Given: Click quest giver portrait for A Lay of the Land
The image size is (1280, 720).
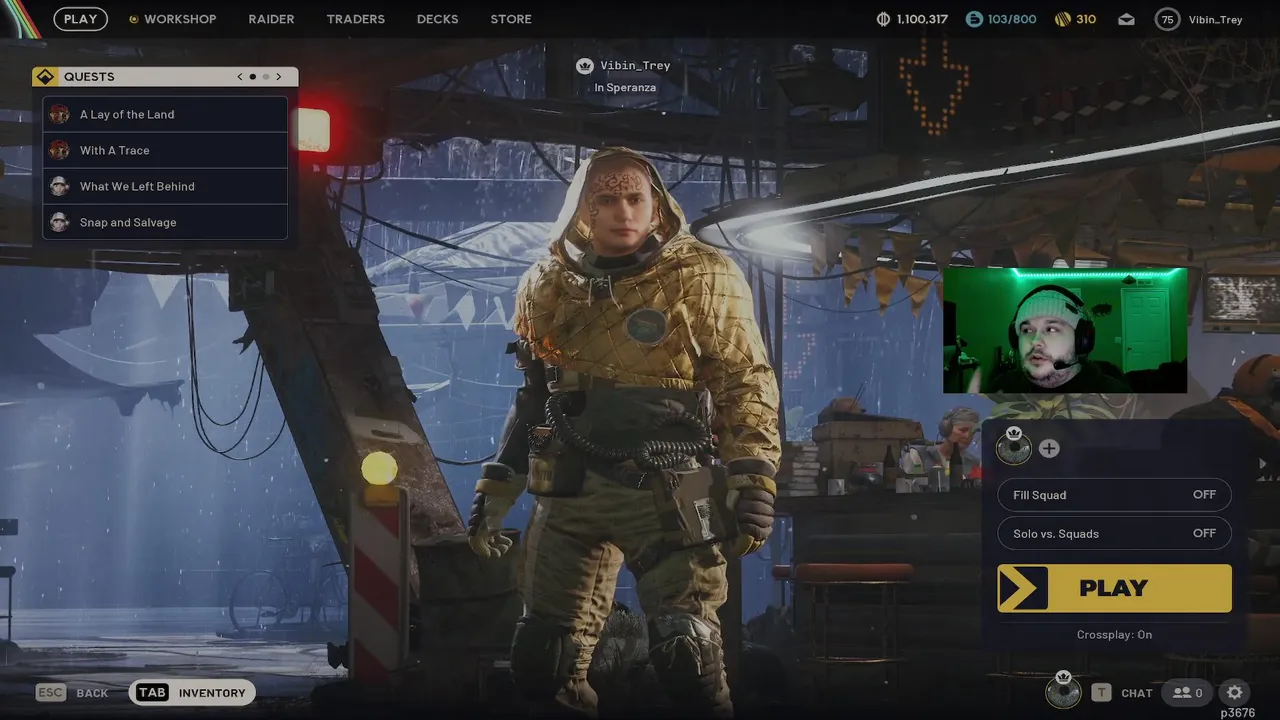Looking at the screenshot, I should 60,114.
